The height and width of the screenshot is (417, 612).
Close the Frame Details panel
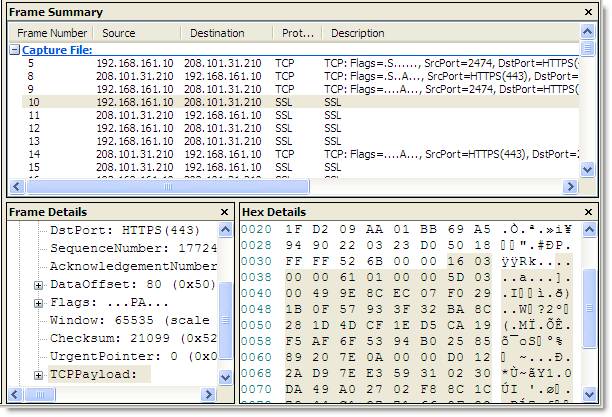tap(224, 212)
